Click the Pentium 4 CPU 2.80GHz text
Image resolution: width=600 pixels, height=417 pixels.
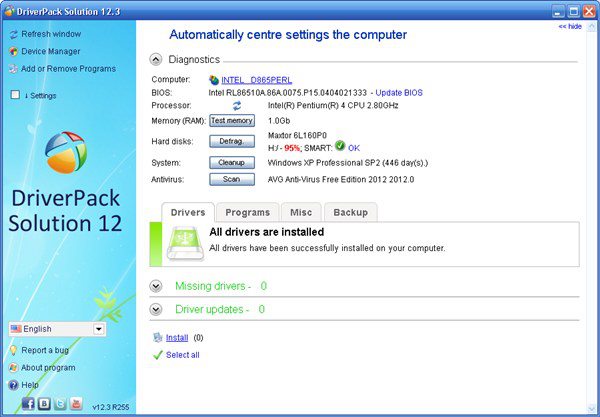pos(333,106)
